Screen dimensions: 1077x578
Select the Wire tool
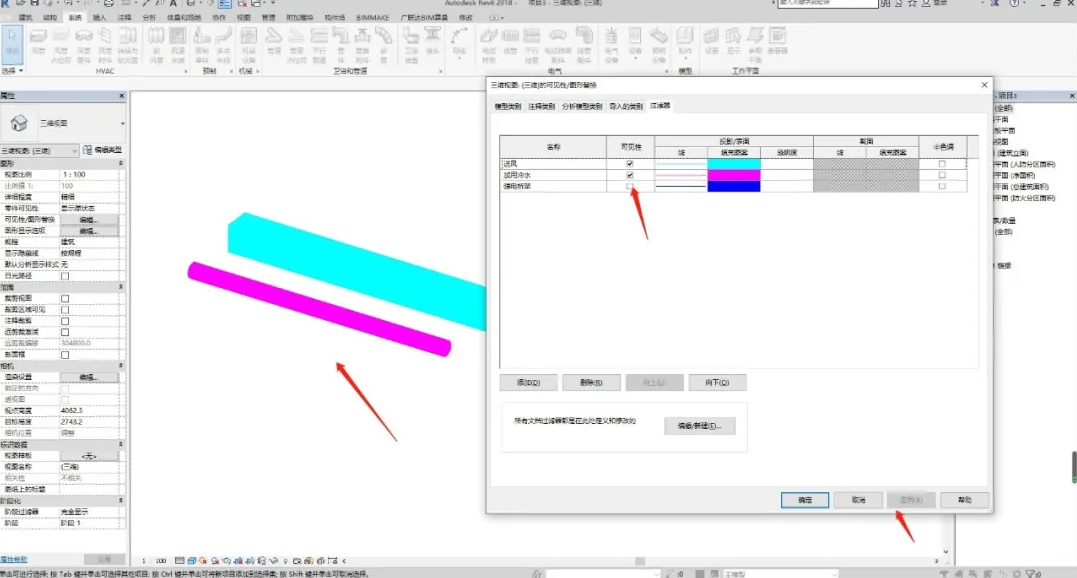point(460,43)
